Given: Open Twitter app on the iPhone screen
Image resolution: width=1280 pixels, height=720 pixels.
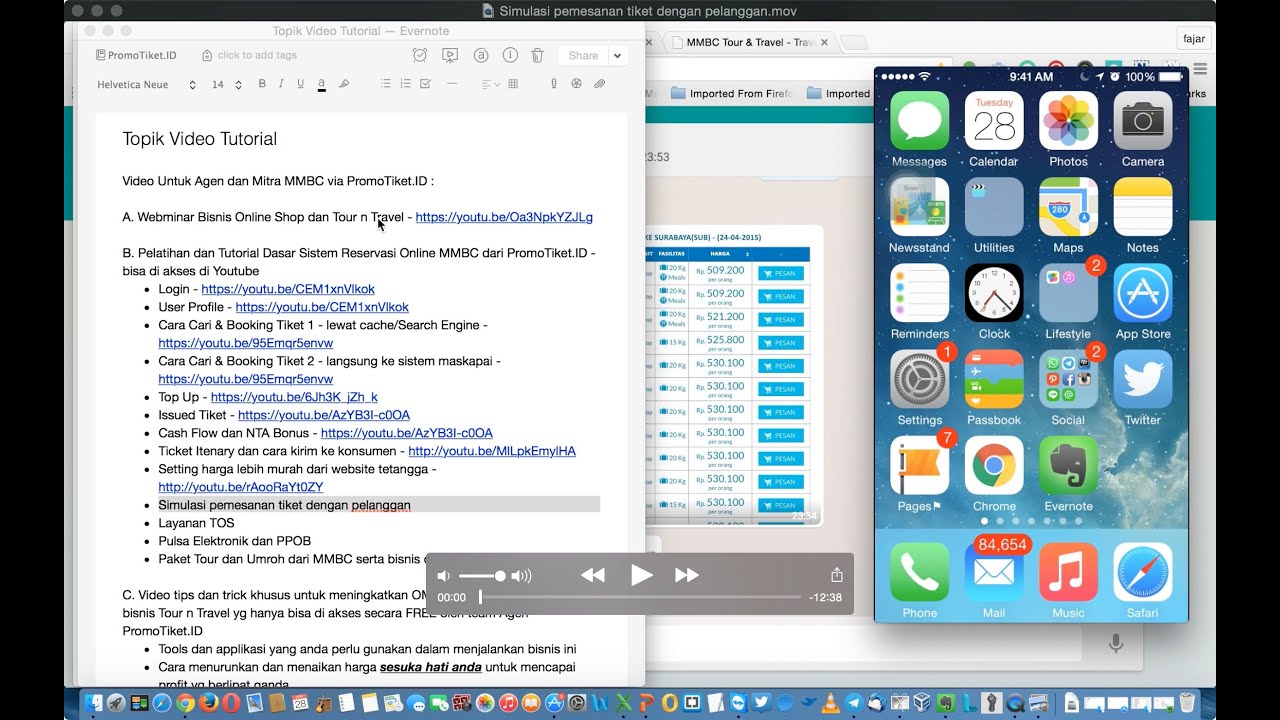Looking at the screenshot, I should pyautogui.click(x=1143, y=379).
